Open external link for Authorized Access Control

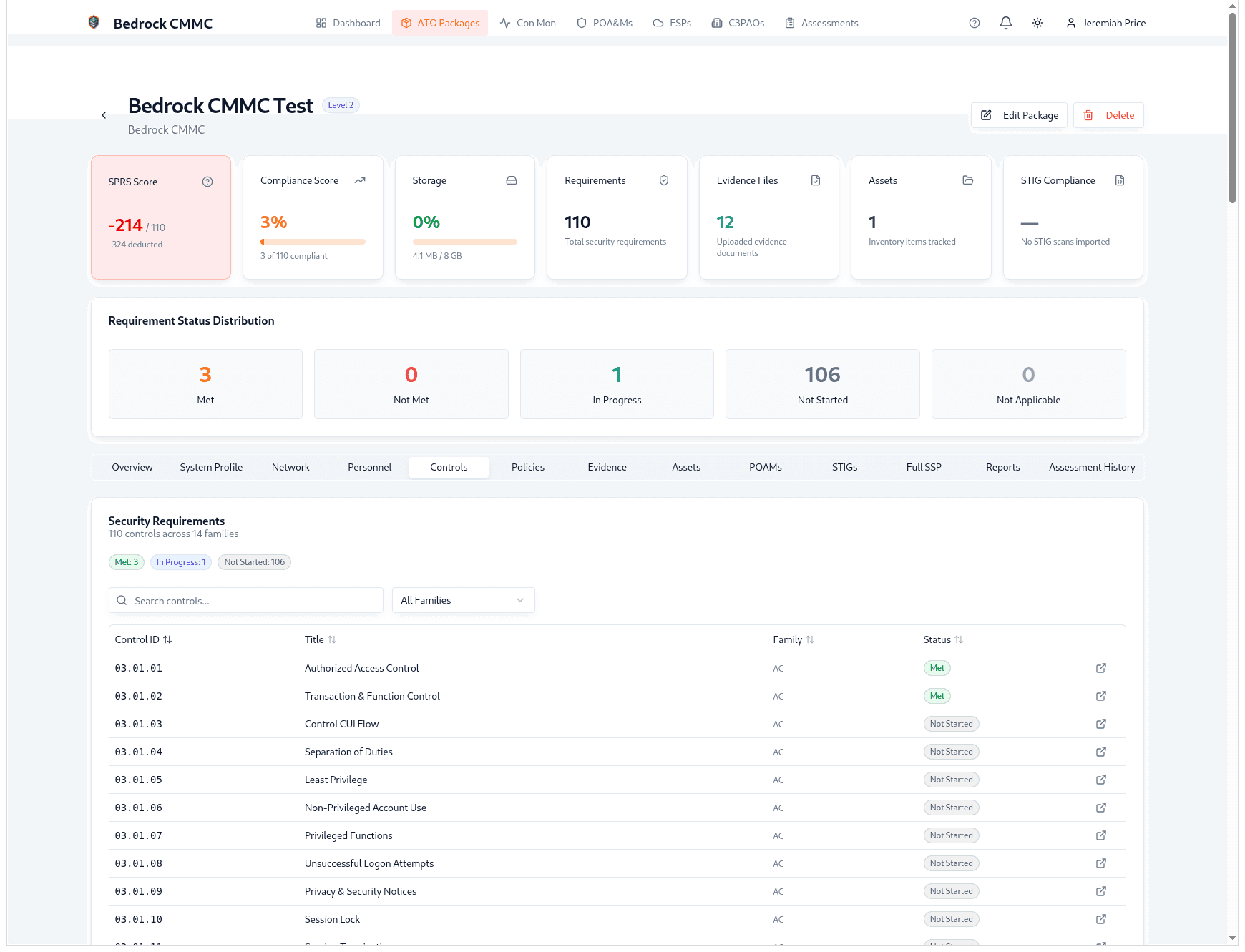pos(1101,668)
